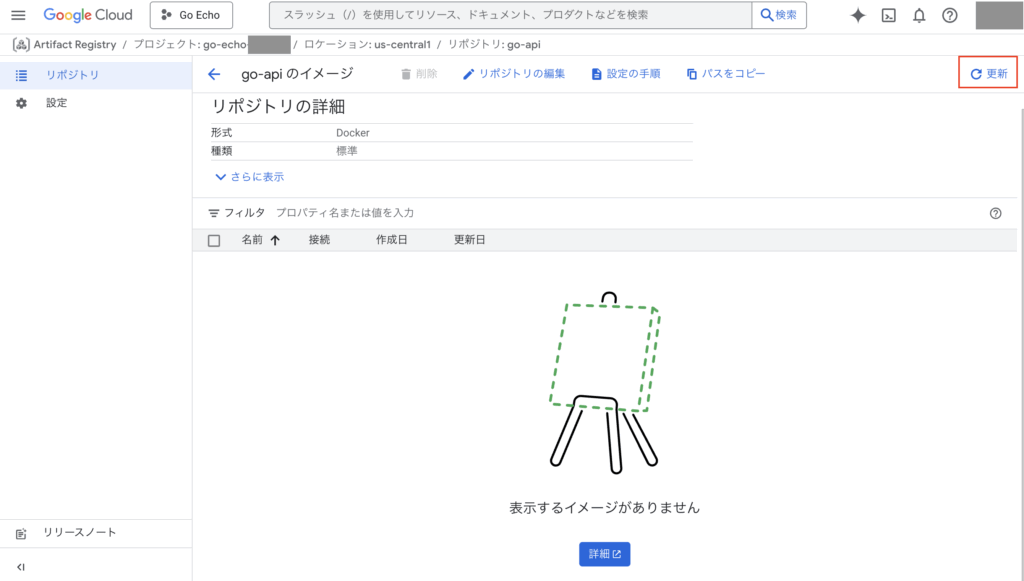Toggle the select-all checkbox in table header
The image size is (1024, 581).
pos(214,240)
